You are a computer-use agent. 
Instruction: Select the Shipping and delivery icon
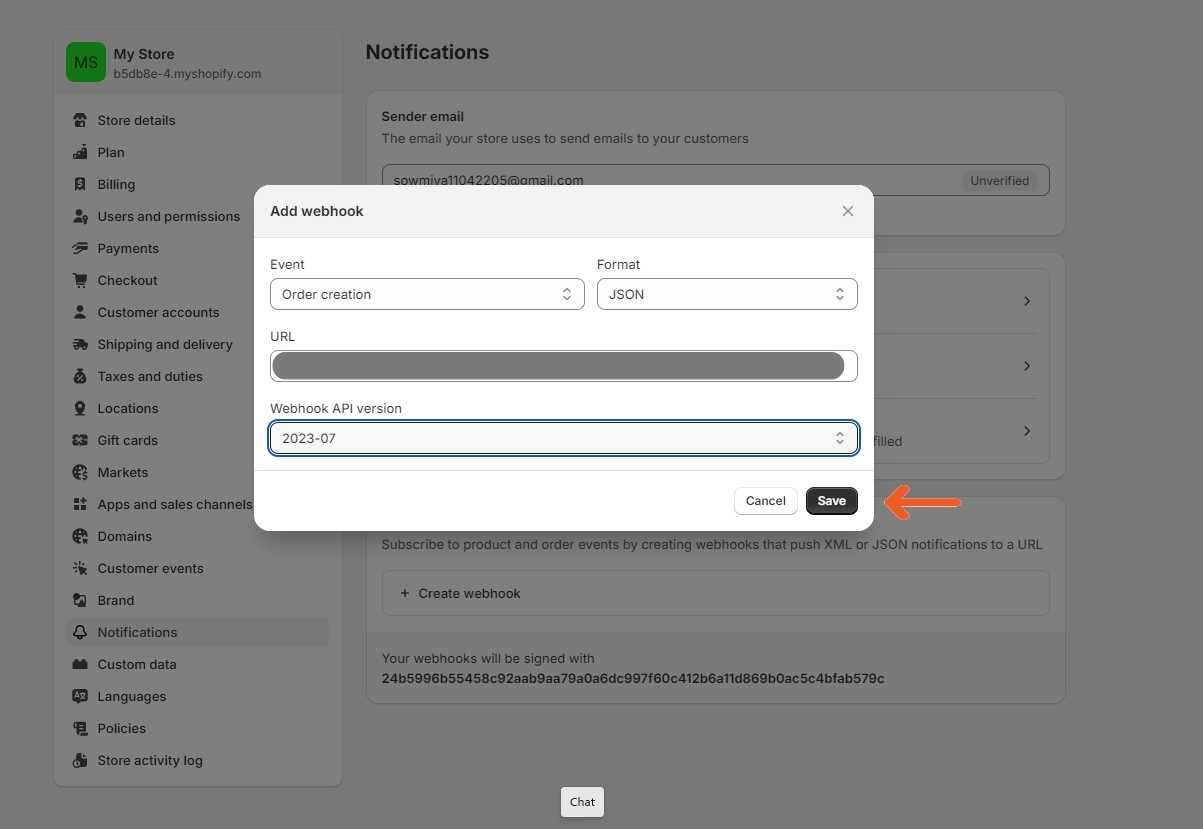point(80,344)
